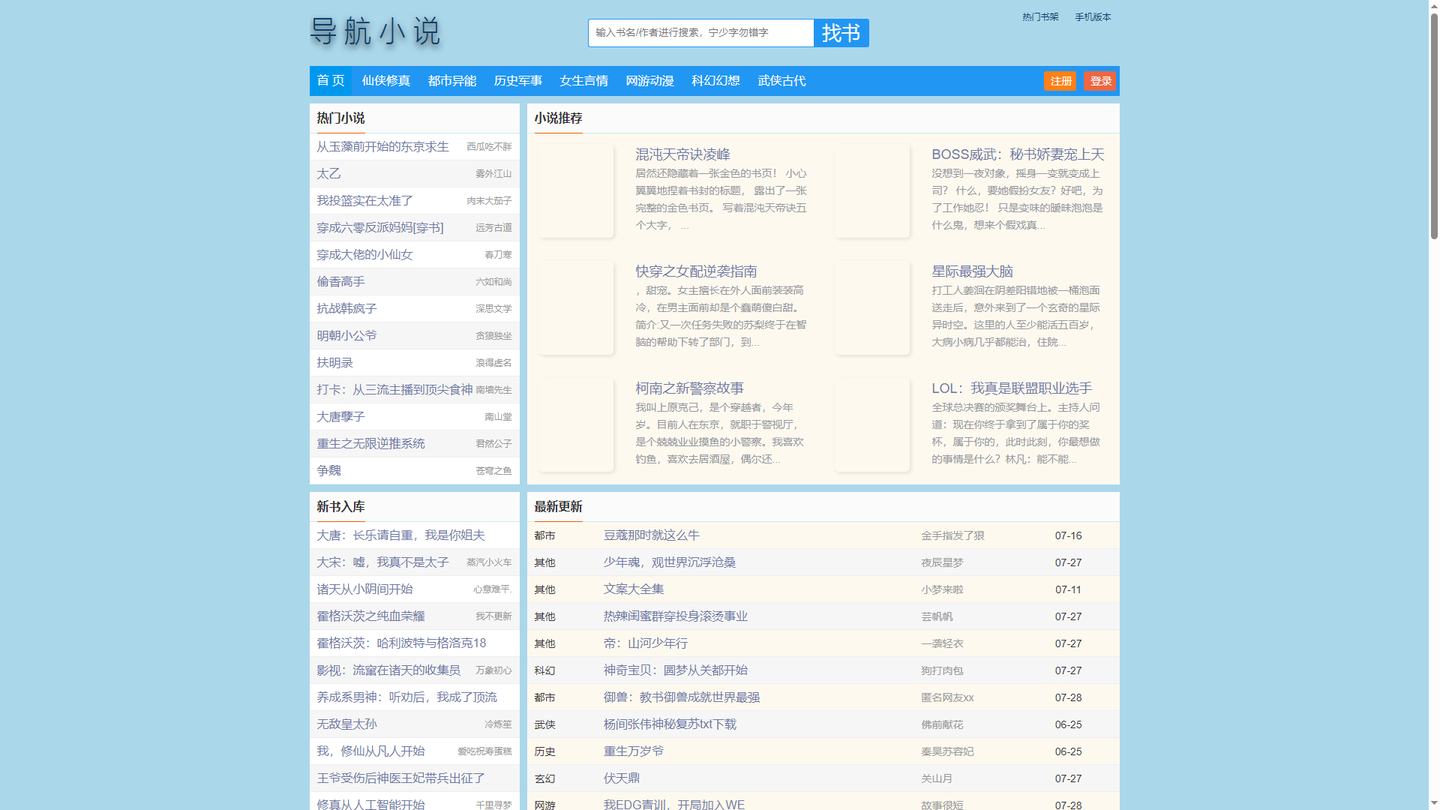Open recommended title BOSS威武：秘书娇妻宠上天
This screenshot has width=1440, height=810.
pyautogui.click(x=1018, y=155)
